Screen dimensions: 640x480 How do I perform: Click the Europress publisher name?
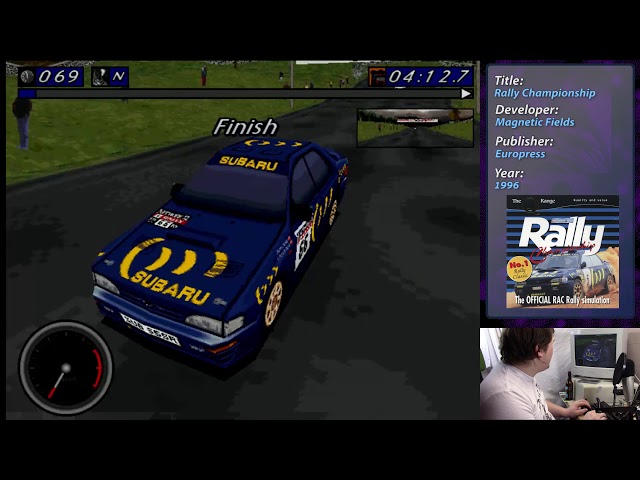click(x=520, y=154)
